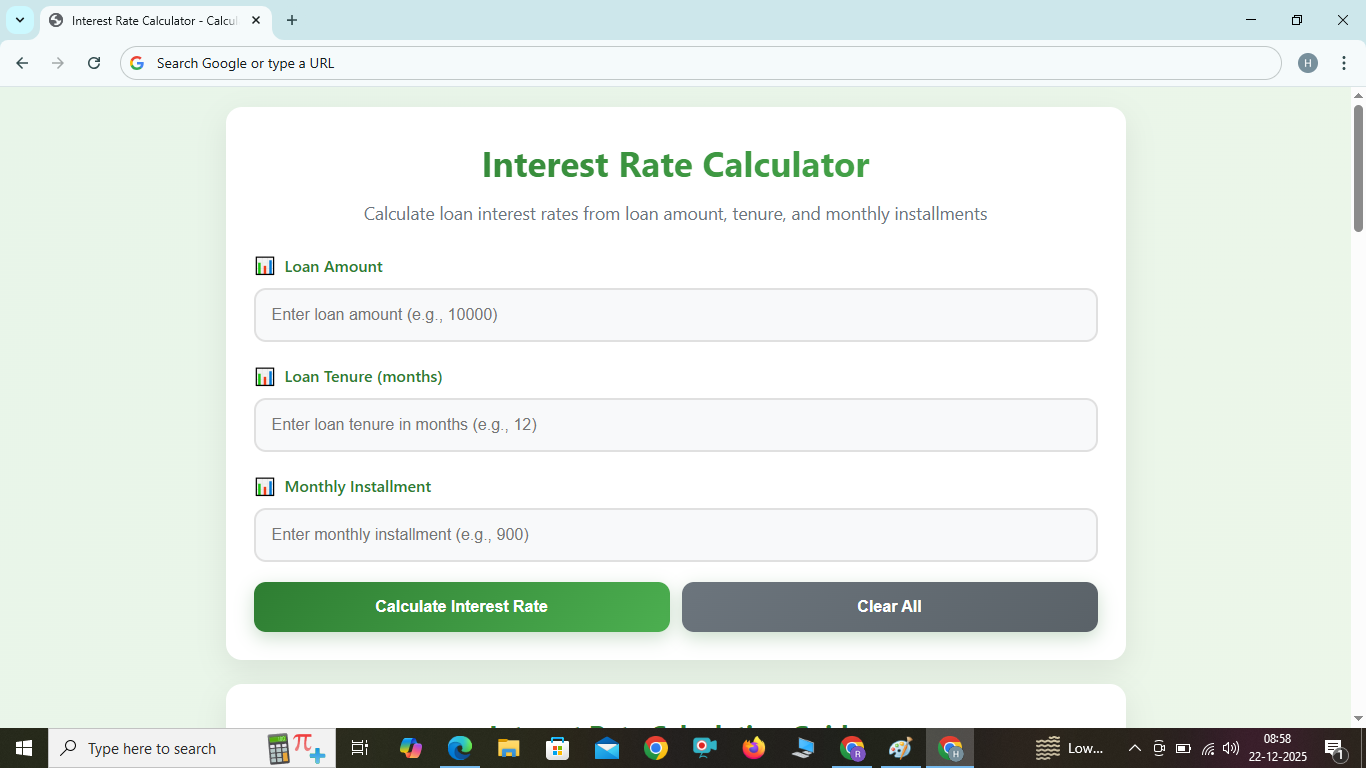
Task: Click Clear All to reset fields
Action: [x=889, y=606]
